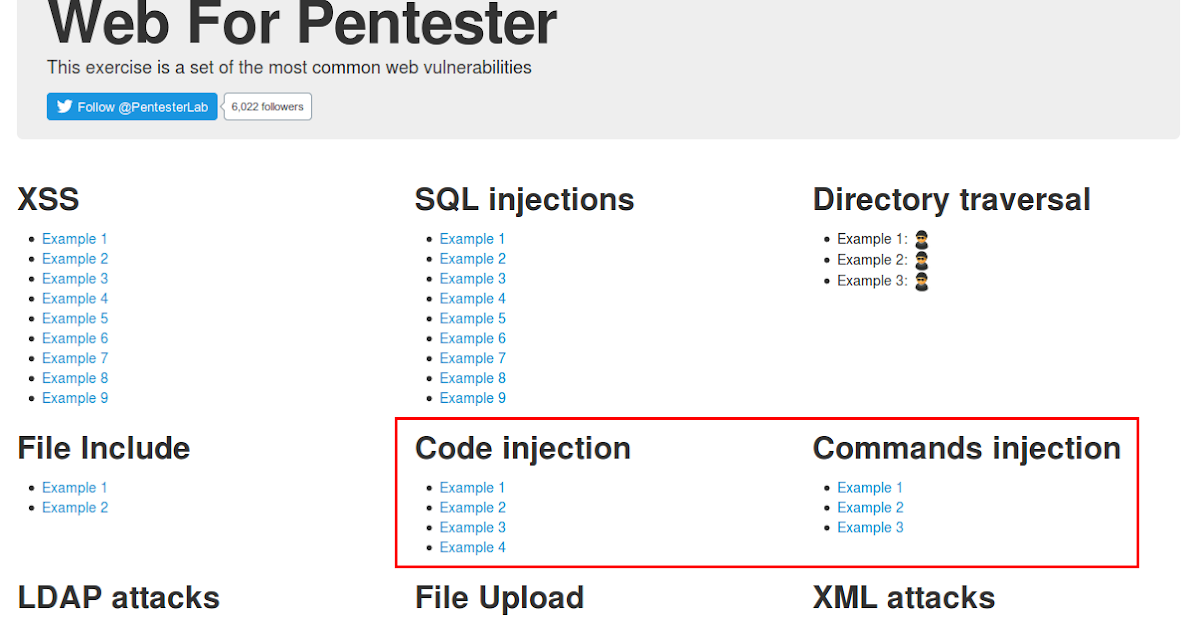The image size is (1200, 630).
Task: Open SQL injections Example 1
Action: (472, 238)
